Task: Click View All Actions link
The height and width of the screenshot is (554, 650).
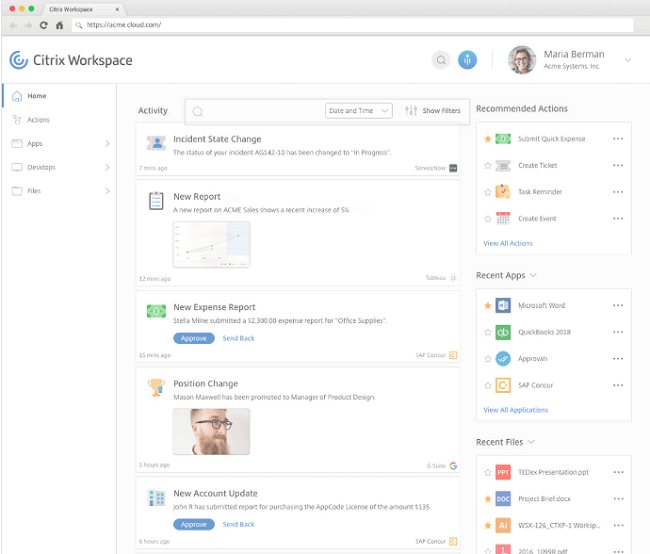Action: (508, 243)
